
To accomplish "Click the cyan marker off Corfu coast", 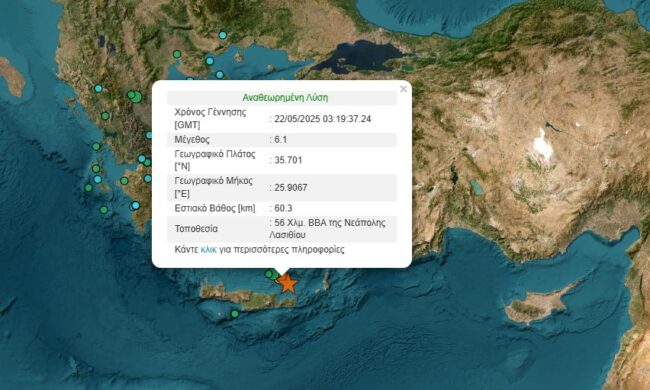I will click(x=98, y=88).
